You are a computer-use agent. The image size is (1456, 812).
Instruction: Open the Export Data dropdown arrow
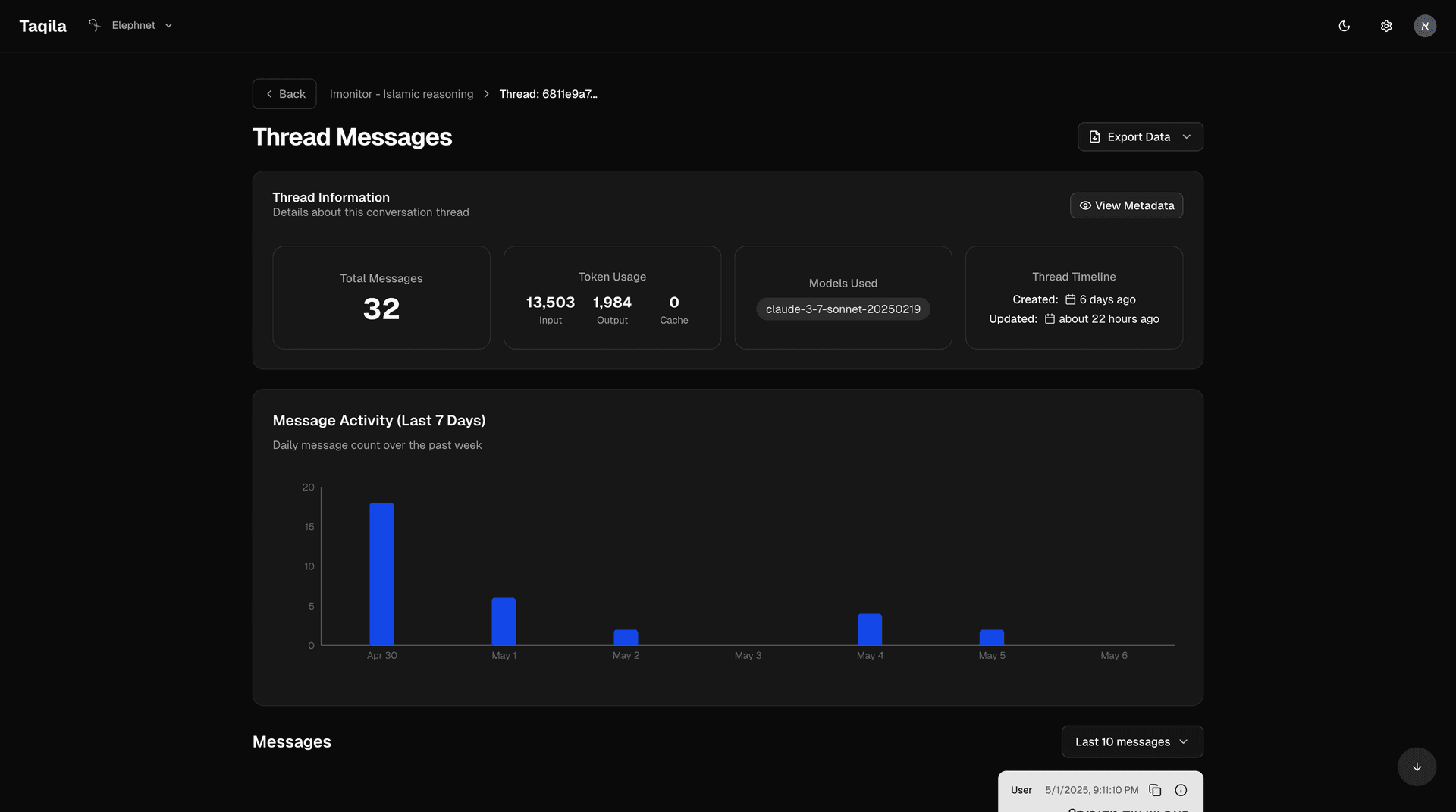tap(1187, 136)
